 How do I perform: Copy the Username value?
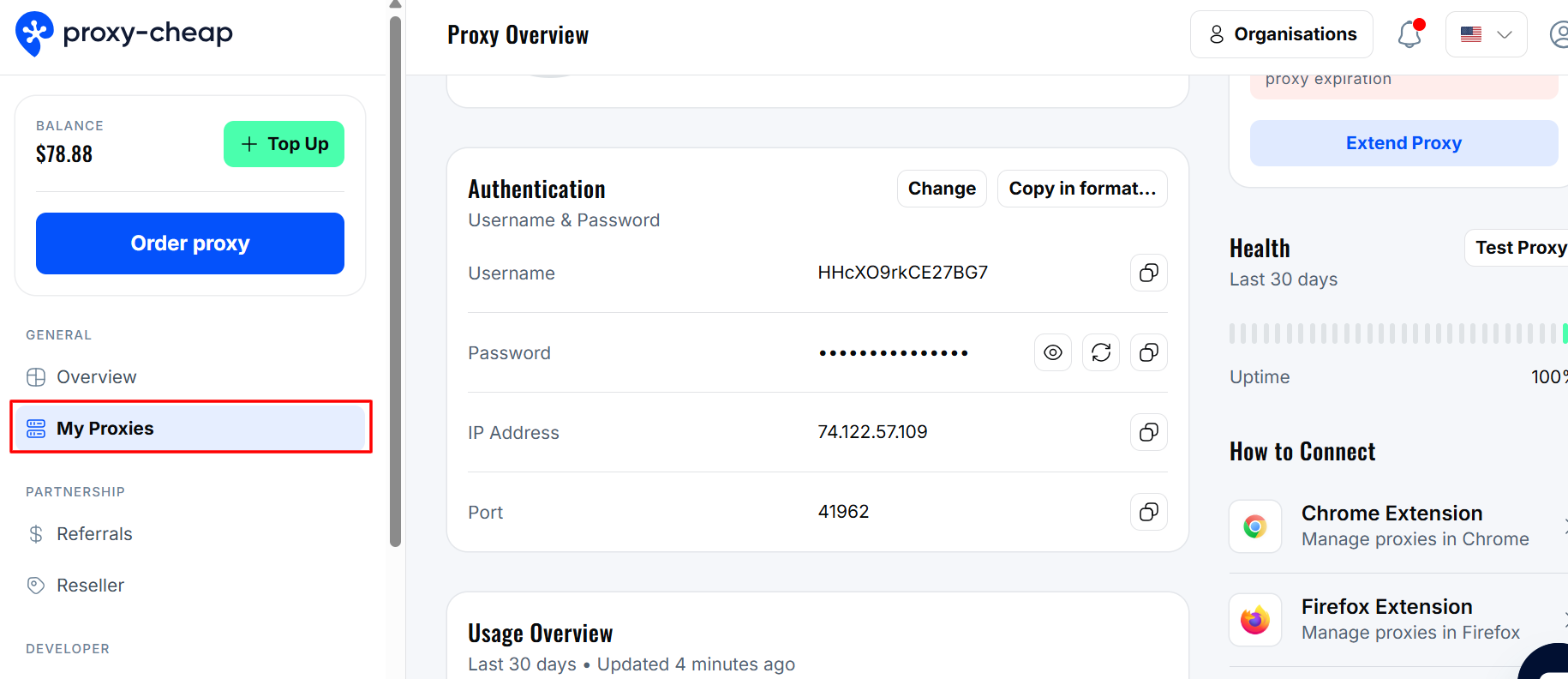1148,273
